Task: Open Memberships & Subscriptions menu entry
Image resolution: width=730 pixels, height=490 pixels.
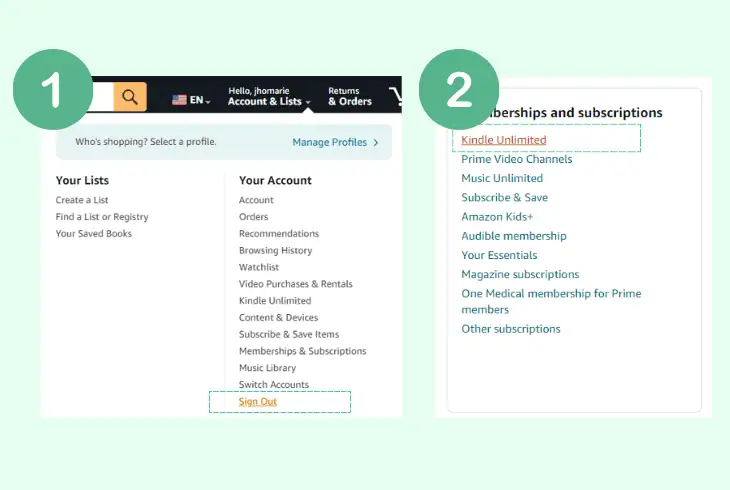Action: [x=303, y=351]
